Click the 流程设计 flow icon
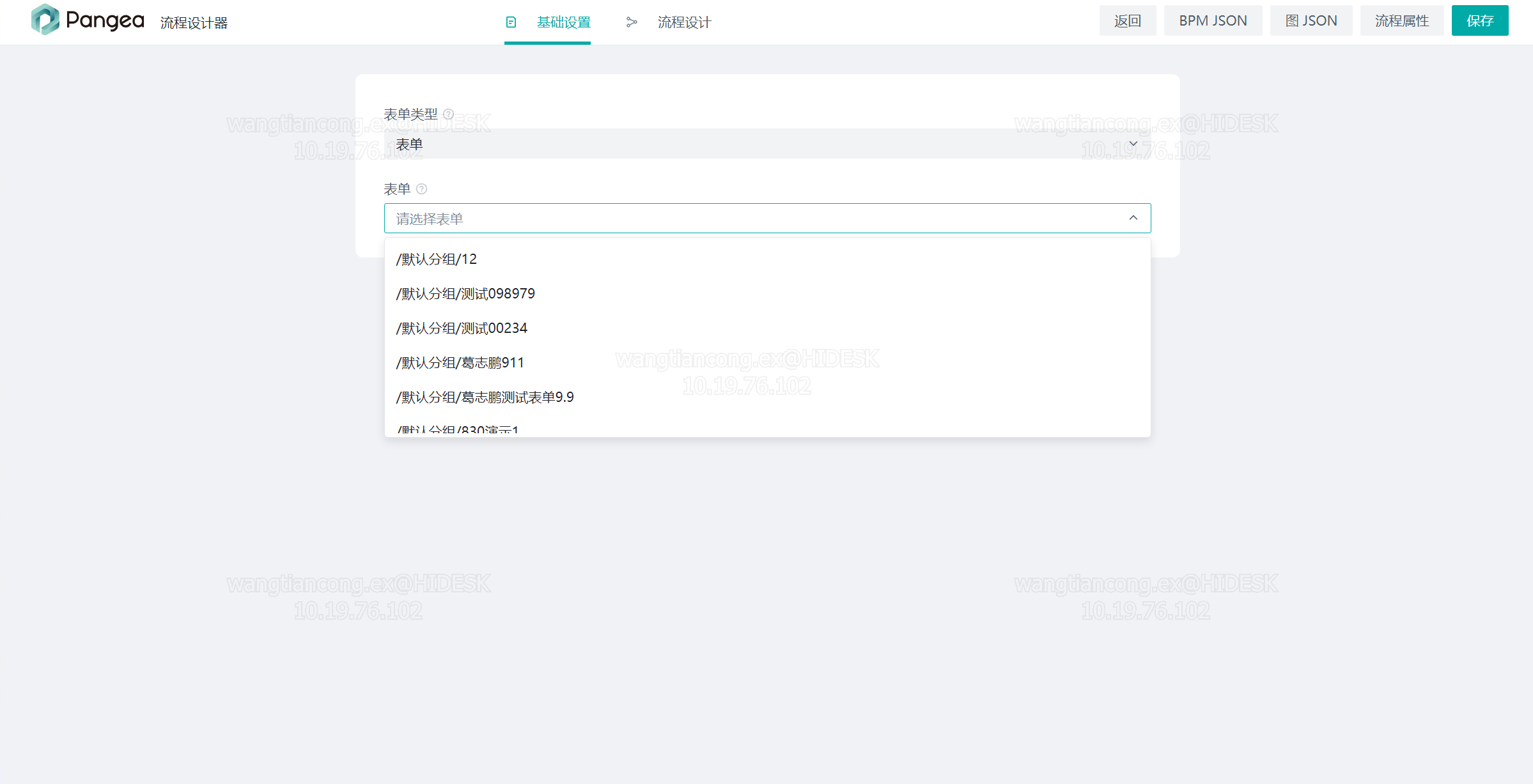This screenshot has height=784, width=1533. tap(632, 22)
